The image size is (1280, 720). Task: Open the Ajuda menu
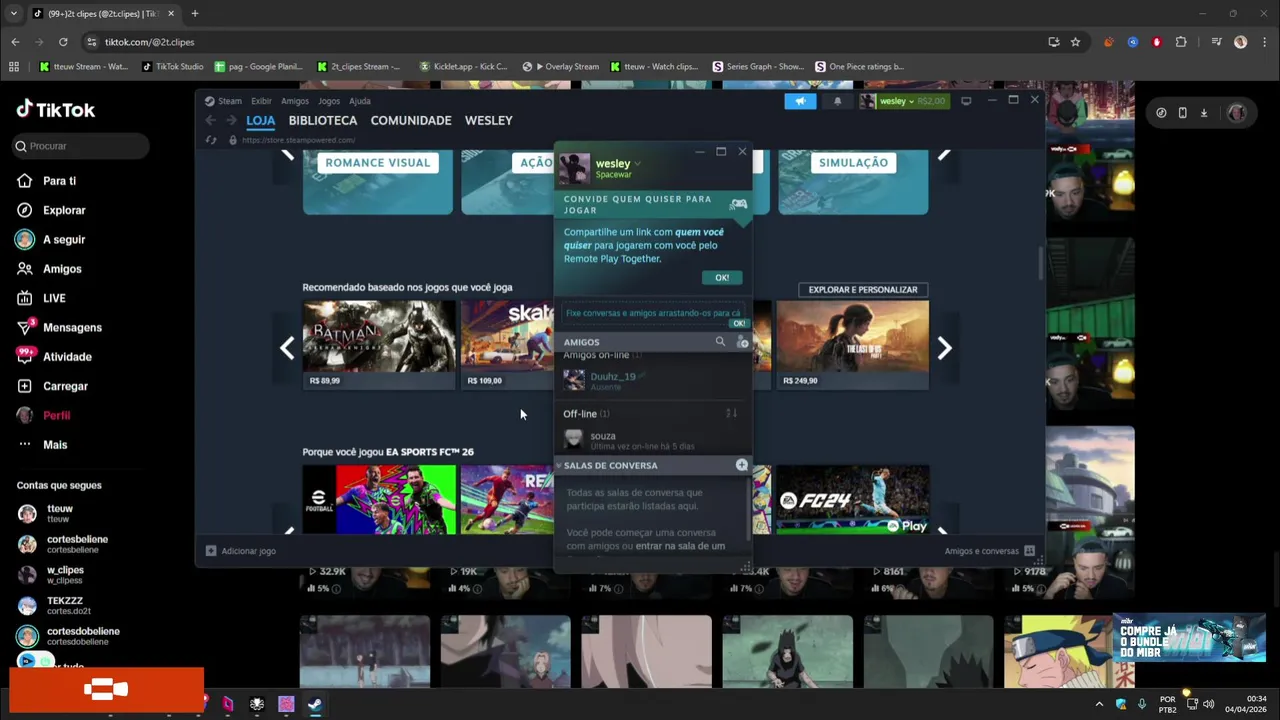coord(360,101)
